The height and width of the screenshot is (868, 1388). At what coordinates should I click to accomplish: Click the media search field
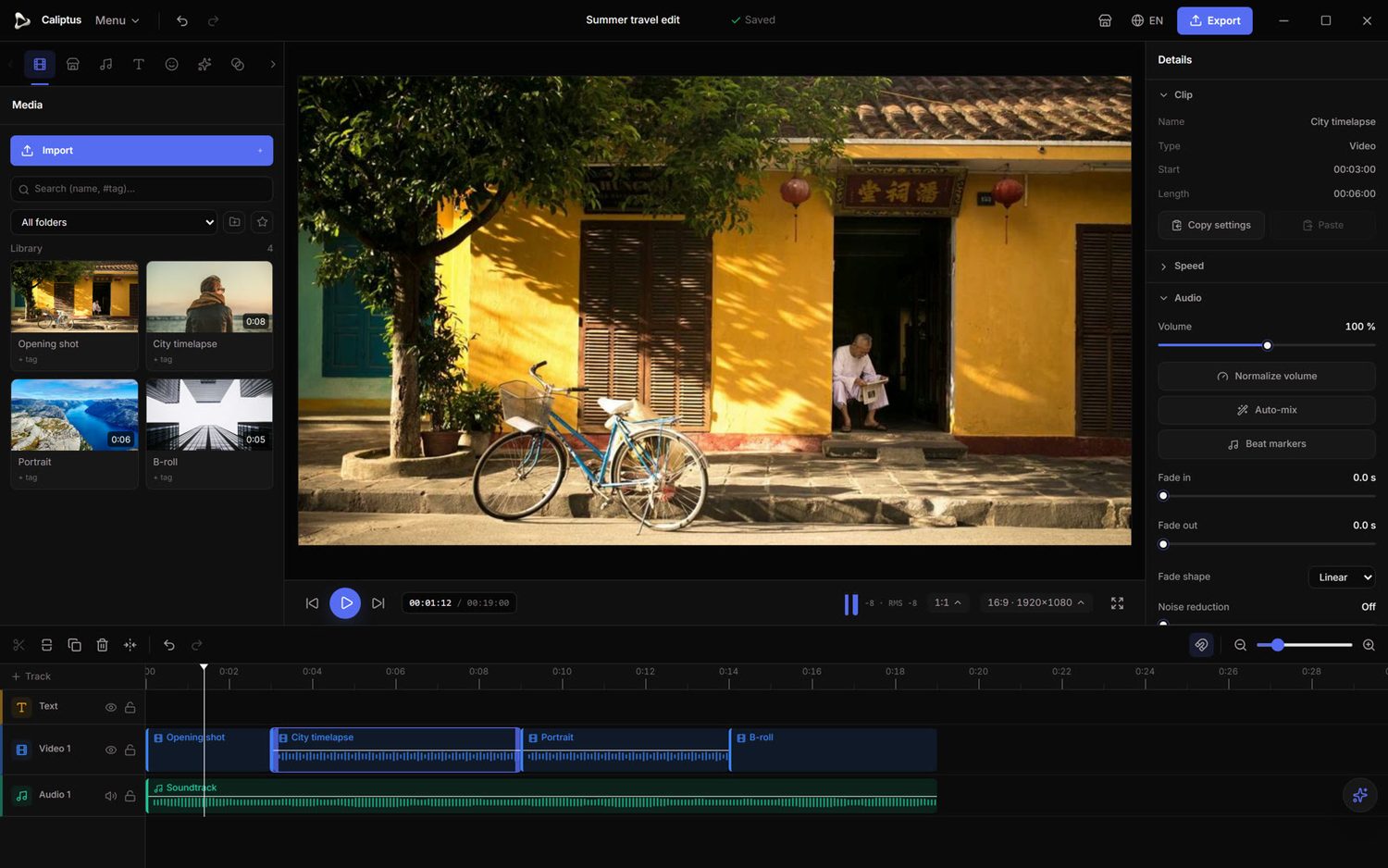point(142,189)
